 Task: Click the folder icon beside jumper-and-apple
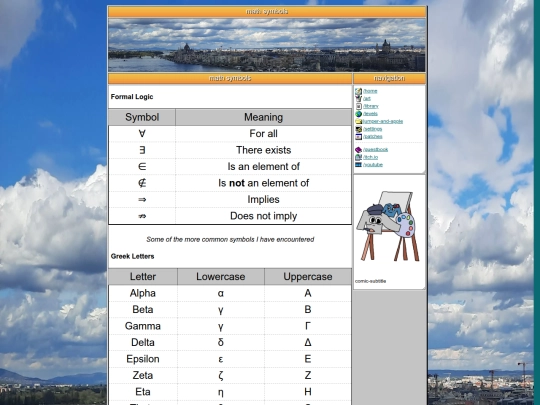(x=359, y=122)
